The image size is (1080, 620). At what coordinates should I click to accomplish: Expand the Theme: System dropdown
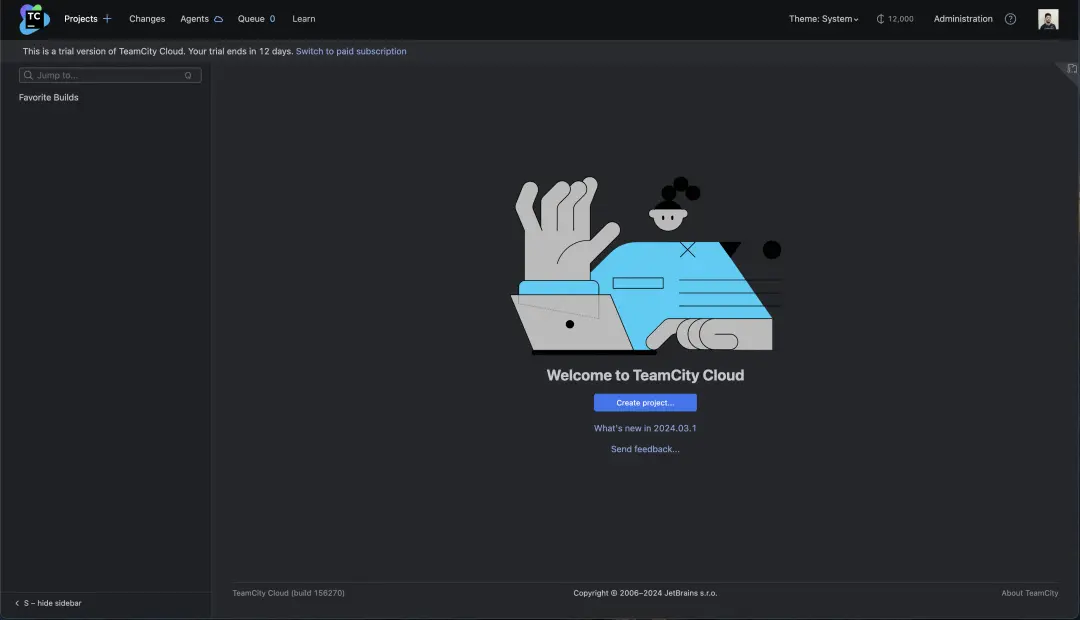click(822, 18)
